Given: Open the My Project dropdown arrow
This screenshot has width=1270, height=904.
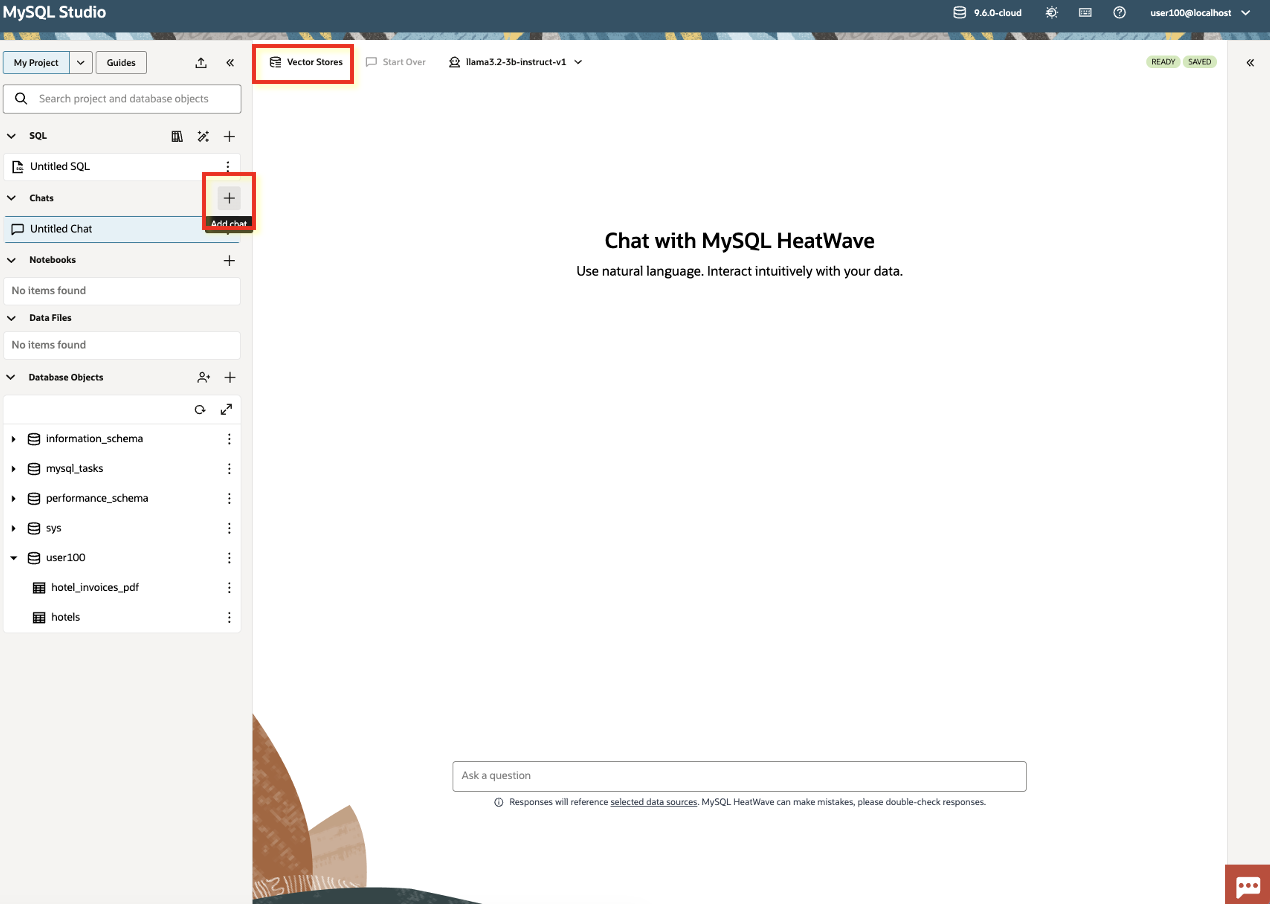Looking at the screenshot, I should tap(81, 62).
